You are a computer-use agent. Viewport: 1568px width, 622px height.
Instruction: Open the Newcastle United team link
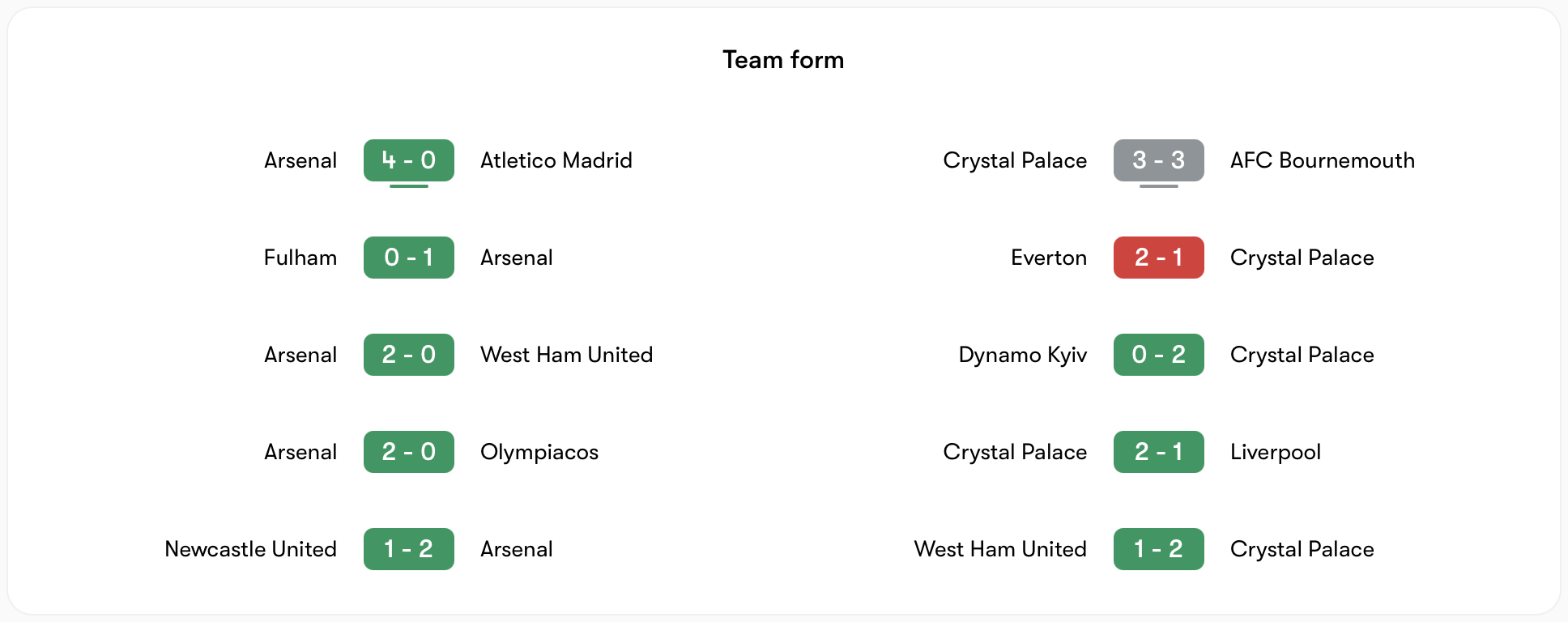[x=250, y=549]
